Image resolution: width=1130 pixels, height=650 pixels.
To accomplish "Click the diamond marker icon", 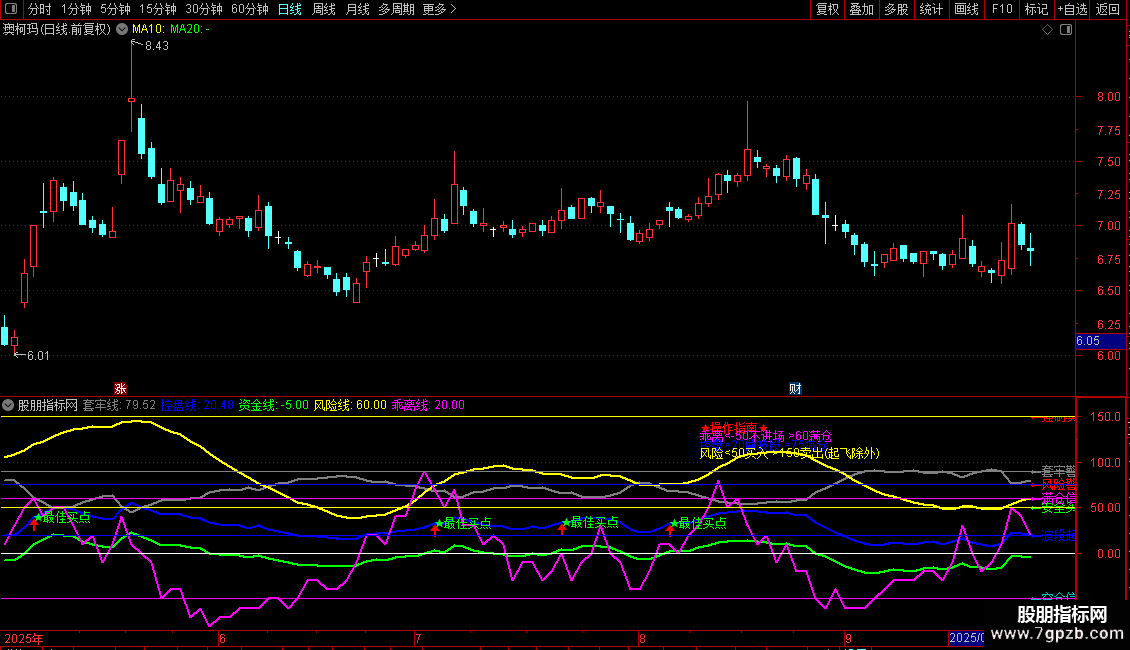I will pos(1047,30).
